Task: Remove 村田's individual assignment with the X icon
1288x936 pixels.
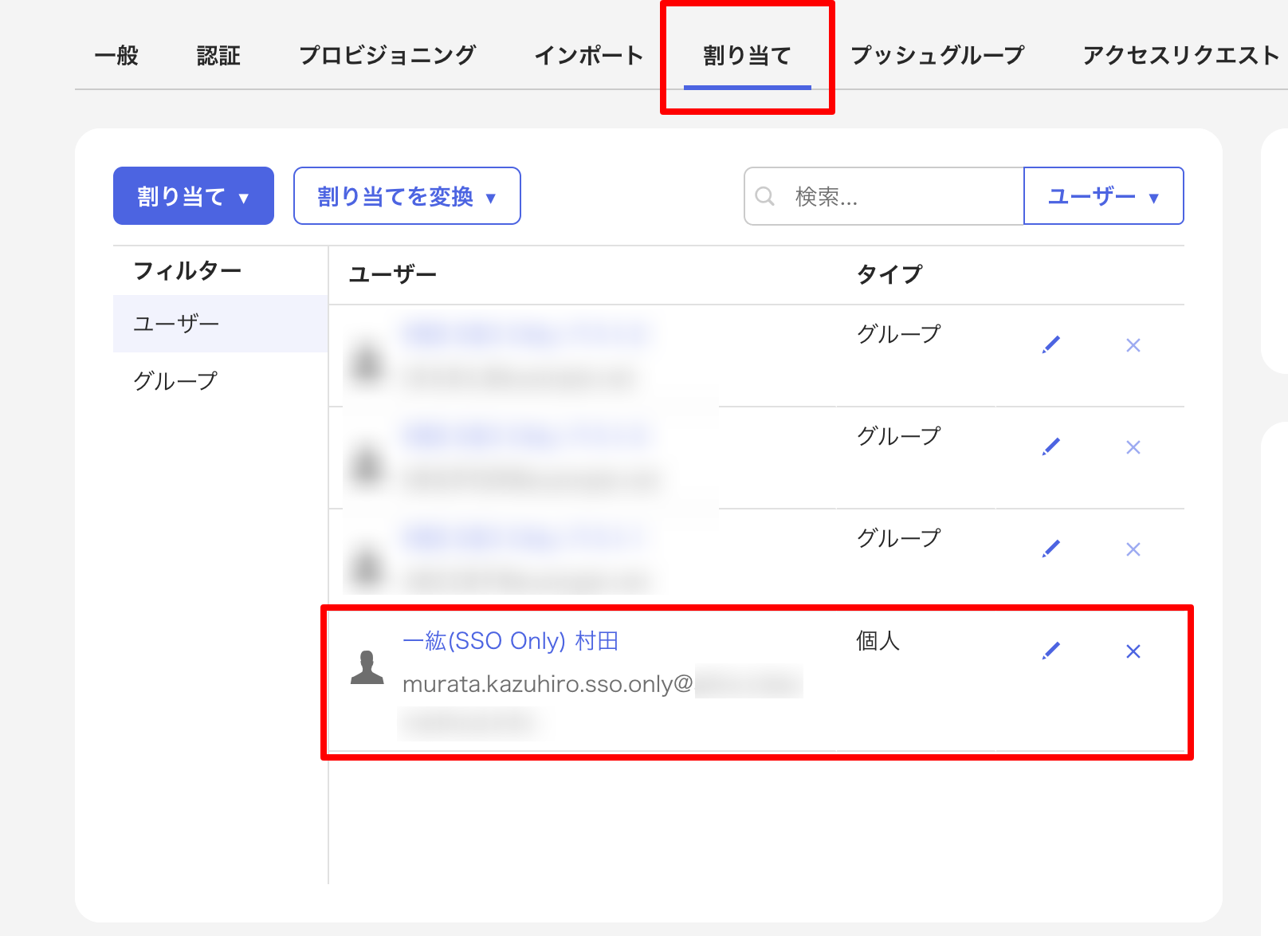Action: 1133,651
